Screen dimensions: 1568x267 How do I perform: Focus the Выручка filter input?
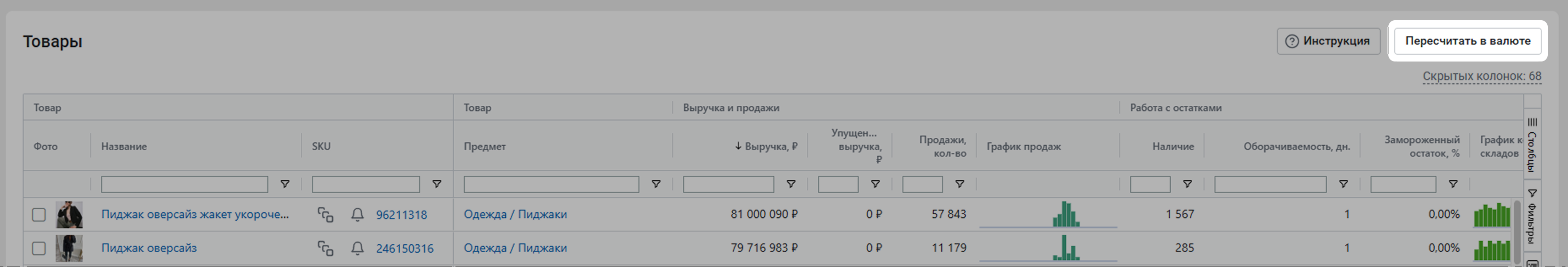pyautogui.click(x=729, y=184)
